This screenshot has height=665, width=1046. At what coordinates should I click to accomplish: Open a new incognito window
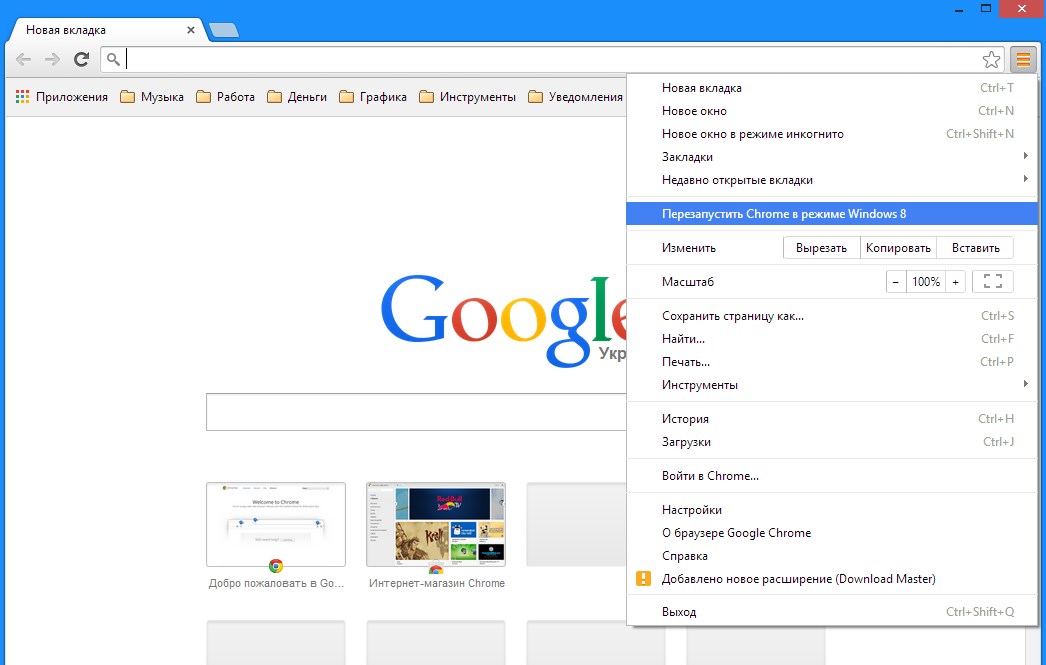832,134
